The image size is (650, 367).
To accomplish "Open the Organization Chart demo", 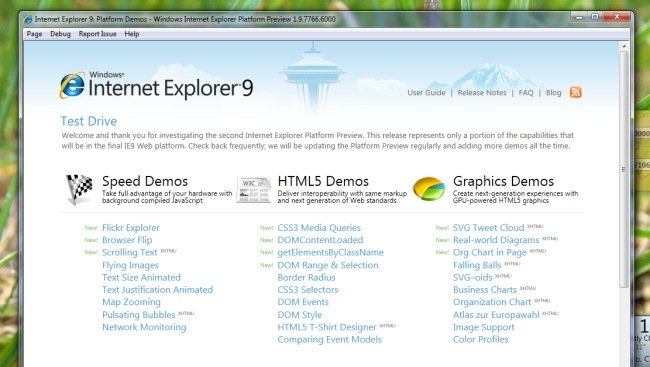I will pyautogui.click(x=492, y=302).
